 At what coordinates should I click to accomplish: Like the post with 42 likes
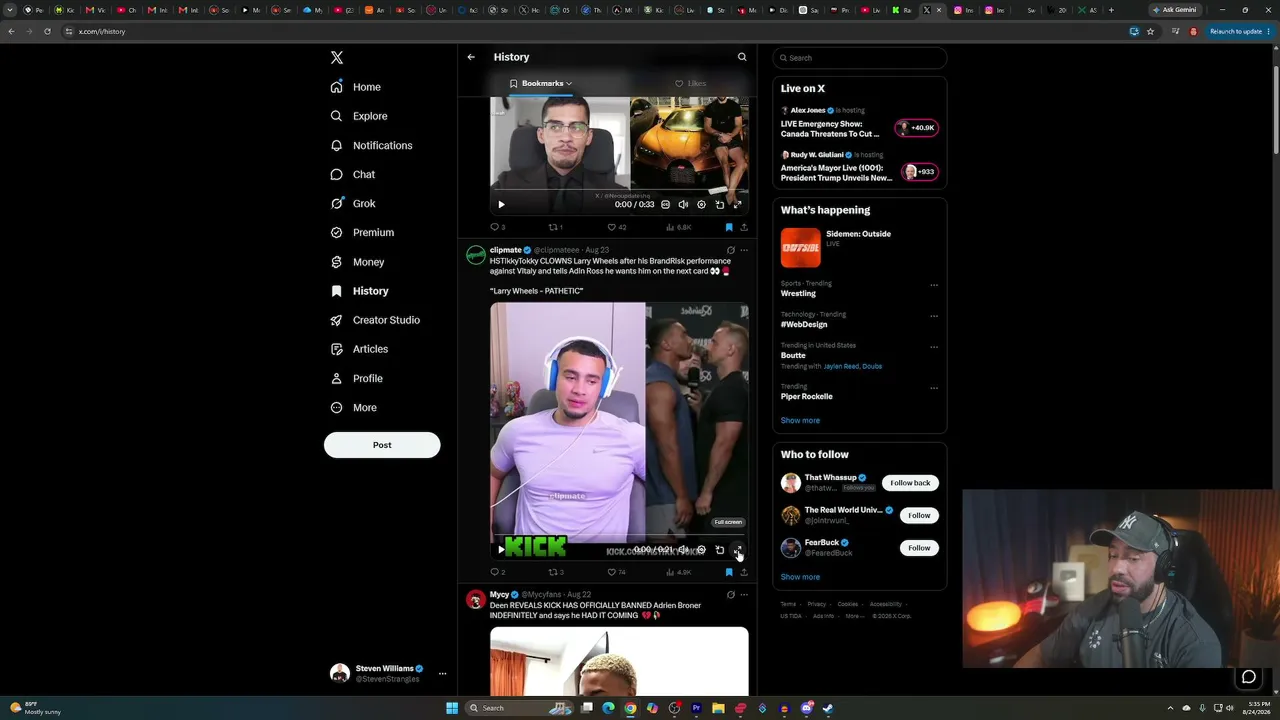pos(616,227)
